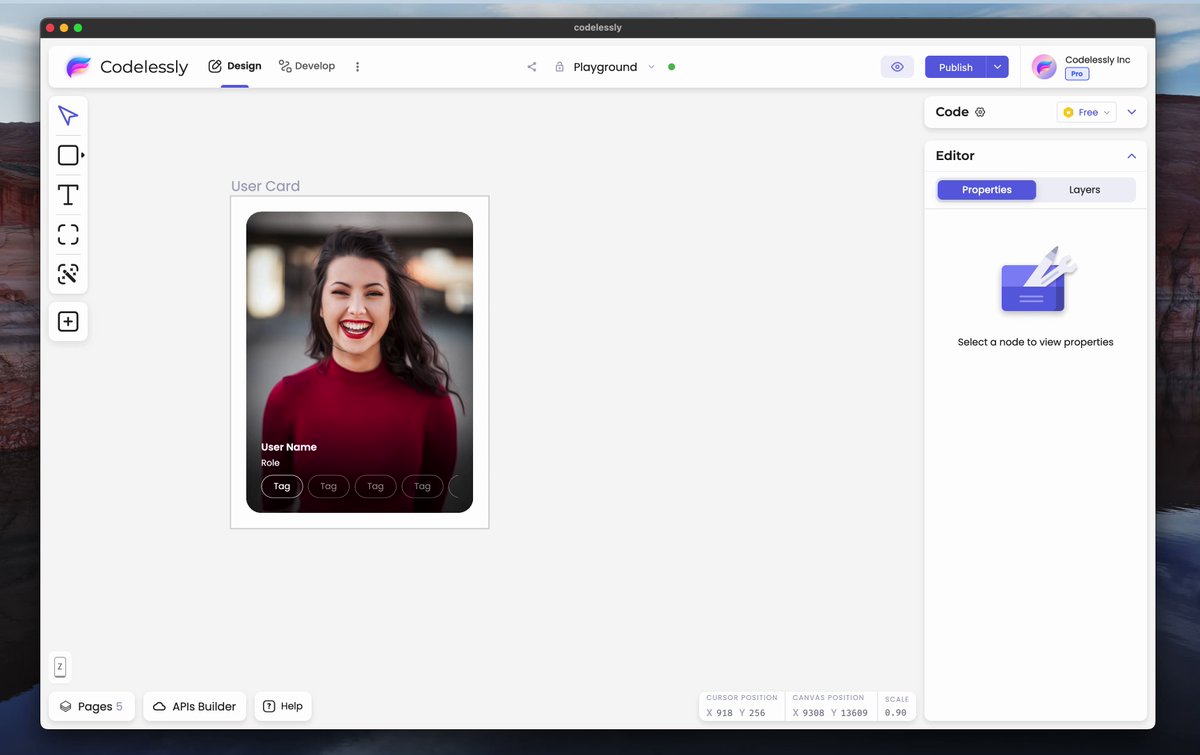Screen dimensions: 1200x755
Task: Click the add plus box icon
Action: (68, 322)
